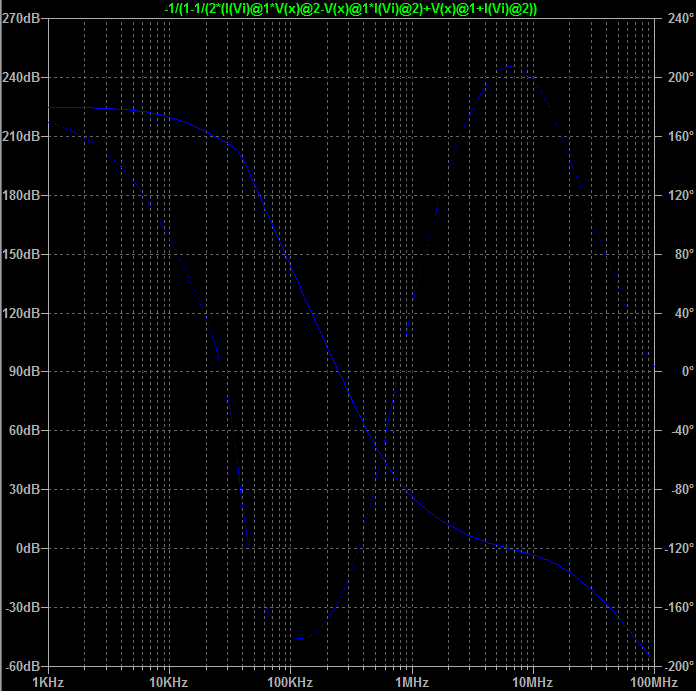Click the 210dB left axis label
The width and height of the screenshot is (696, 691).
(21, 136)
